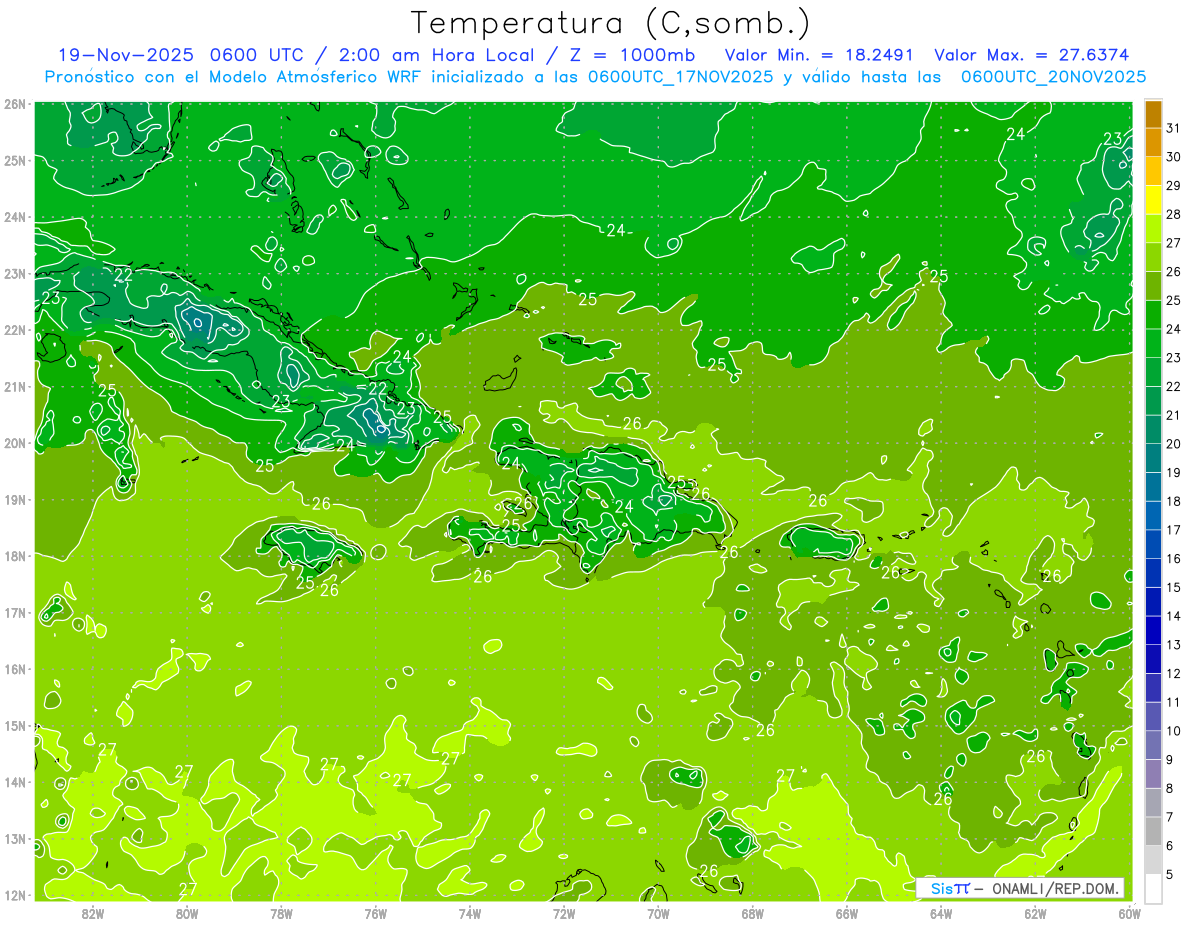Click the "SisTT - ONAMLI/REP.DOM." credit box
The height and width of the screenshot is (927, 1200).
coord(1021,888)
